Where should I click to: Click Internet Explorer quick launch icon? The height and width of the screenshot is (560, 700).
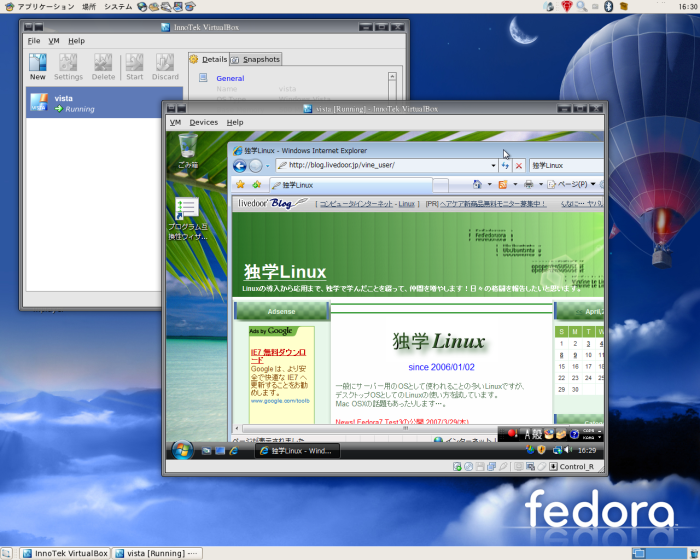point(233,451)
